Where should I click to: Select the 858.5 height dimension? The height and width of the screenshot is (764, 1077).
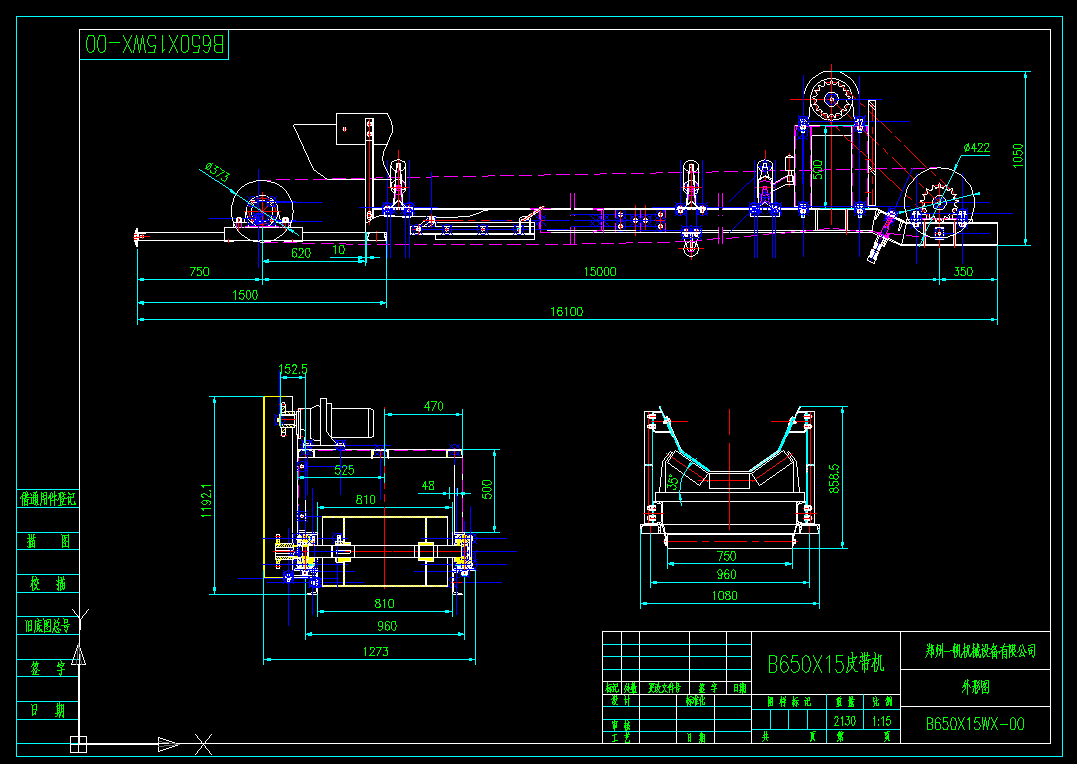point(835,478)
